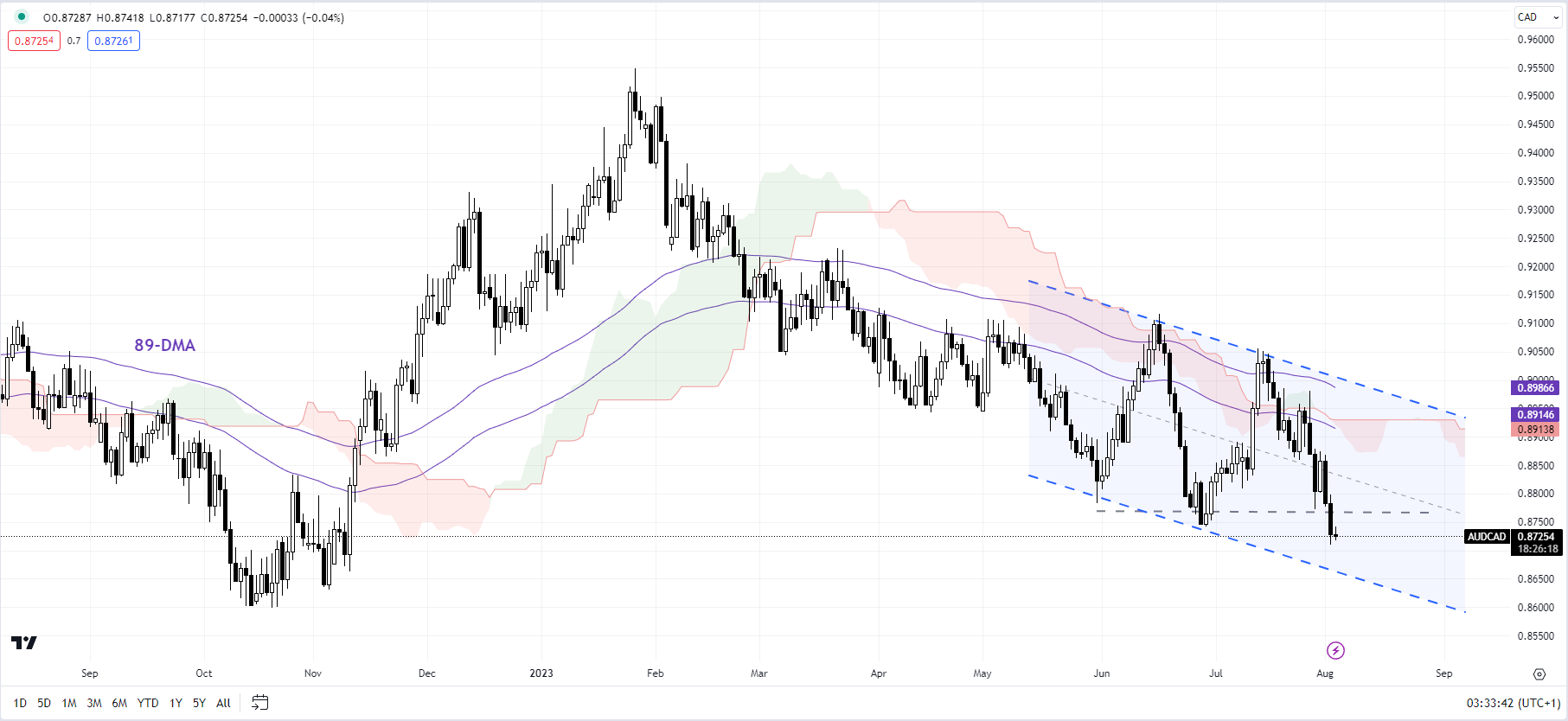Click the TradingView logo
Image resolution: width=1568 pixels, height=721 pixels.
pos(24,642)
